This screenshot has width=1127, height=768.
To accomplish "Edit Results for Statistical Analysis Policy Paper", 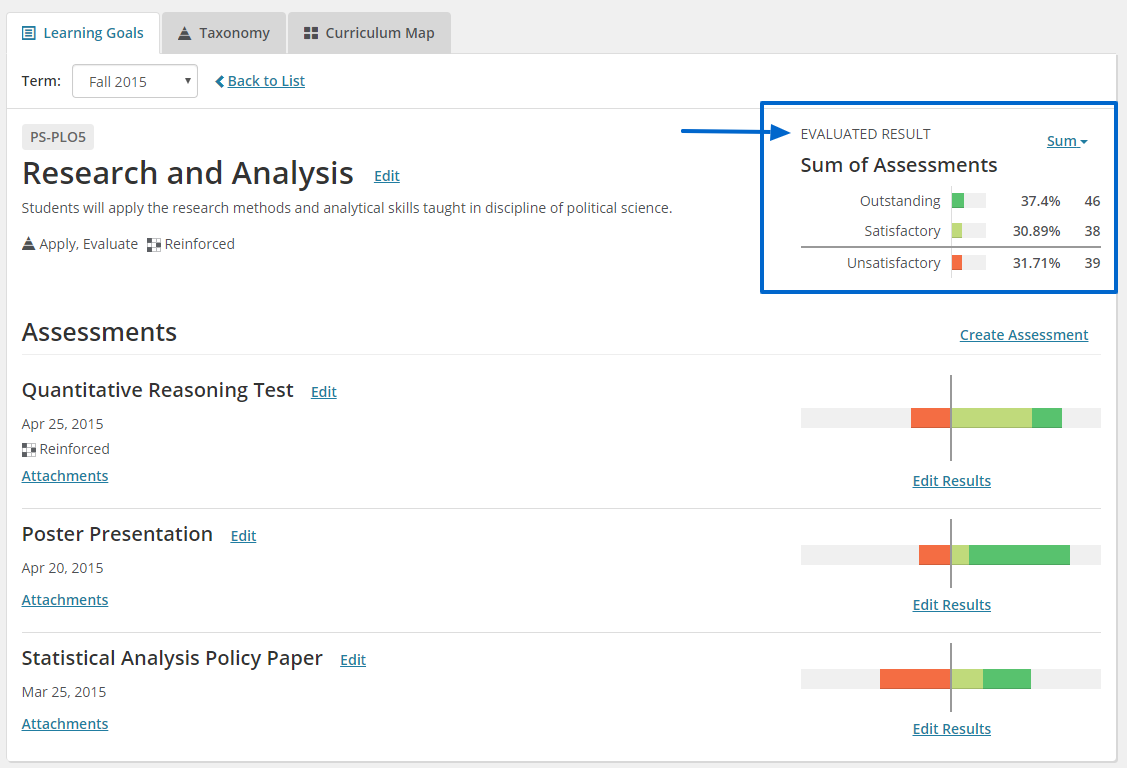I will (952, 728).
